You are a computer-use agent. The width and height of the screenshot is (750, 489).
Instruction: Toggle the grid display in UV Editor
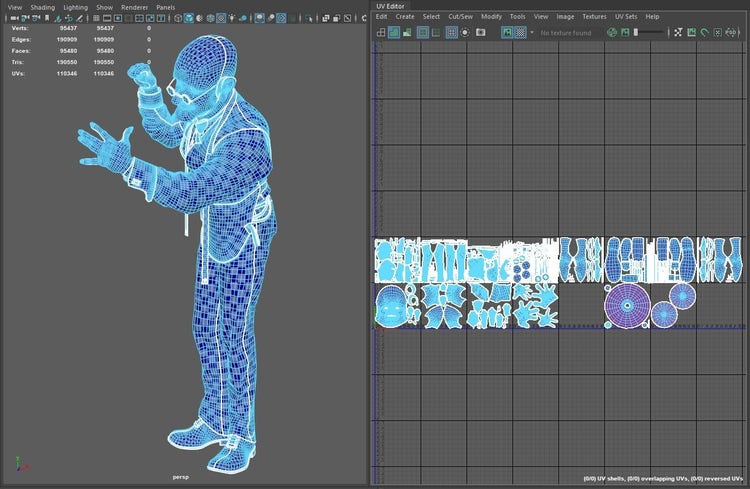tap(452, 32)
